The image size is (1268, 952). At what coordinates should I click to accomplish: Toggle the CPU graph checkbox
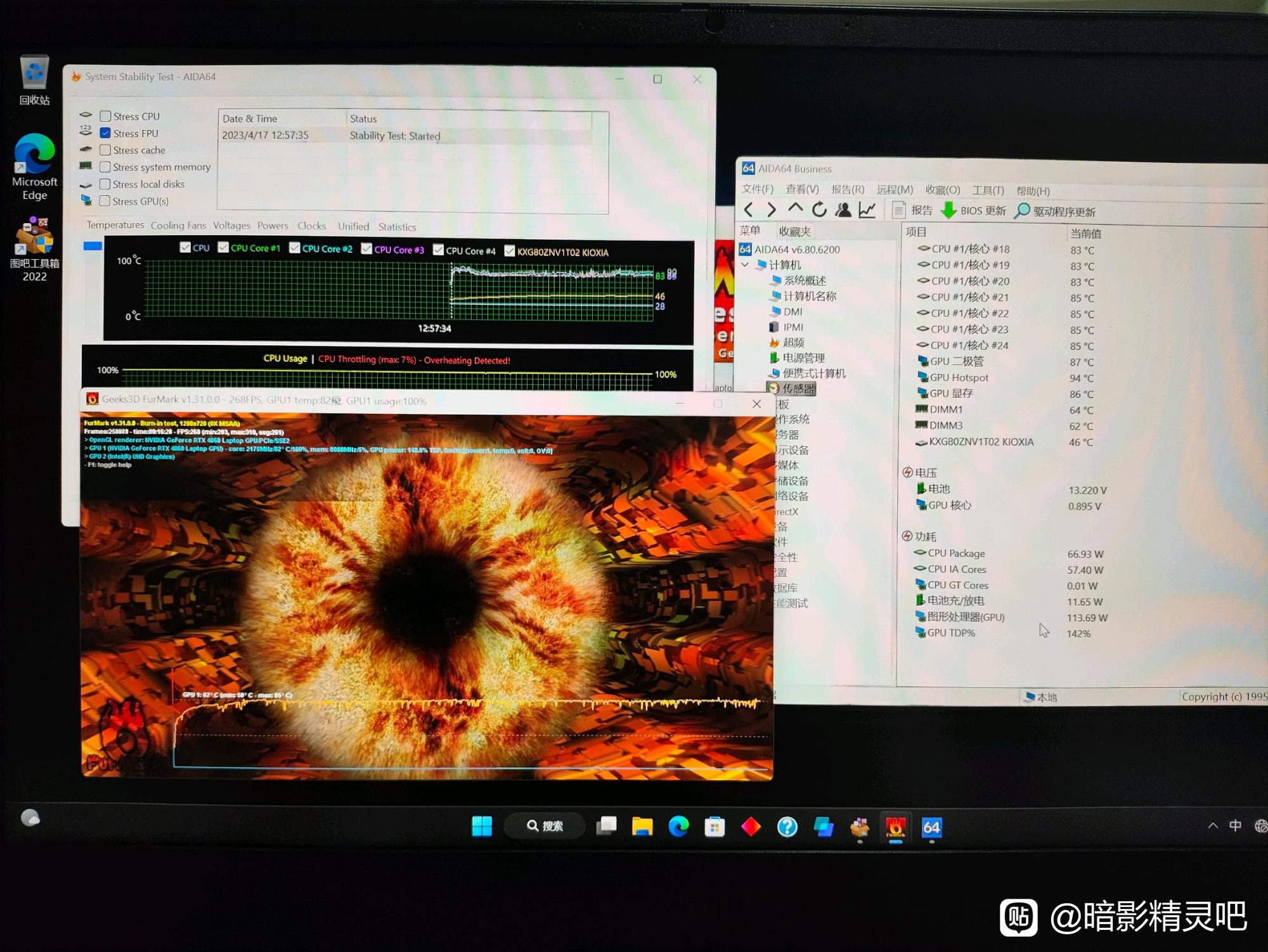click(185, 247)
